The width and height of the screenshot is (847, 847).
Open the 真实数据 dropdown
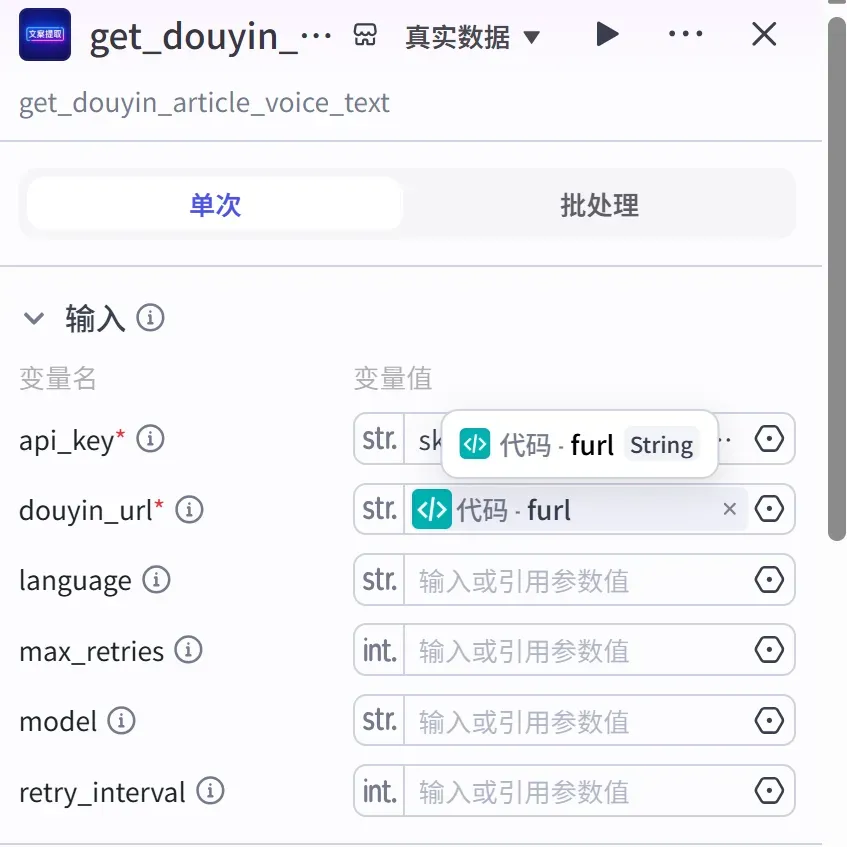[x=473, y=37]
